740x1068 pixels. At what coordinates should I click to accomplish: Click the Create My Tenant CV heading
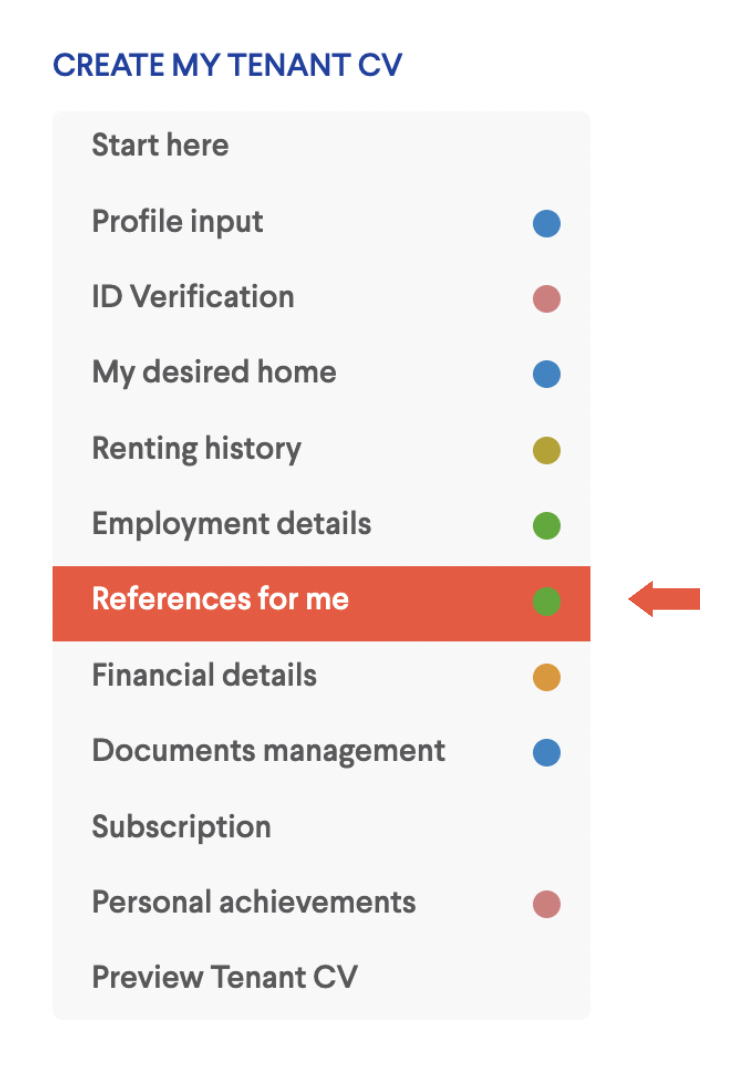(x=228, y=65)
